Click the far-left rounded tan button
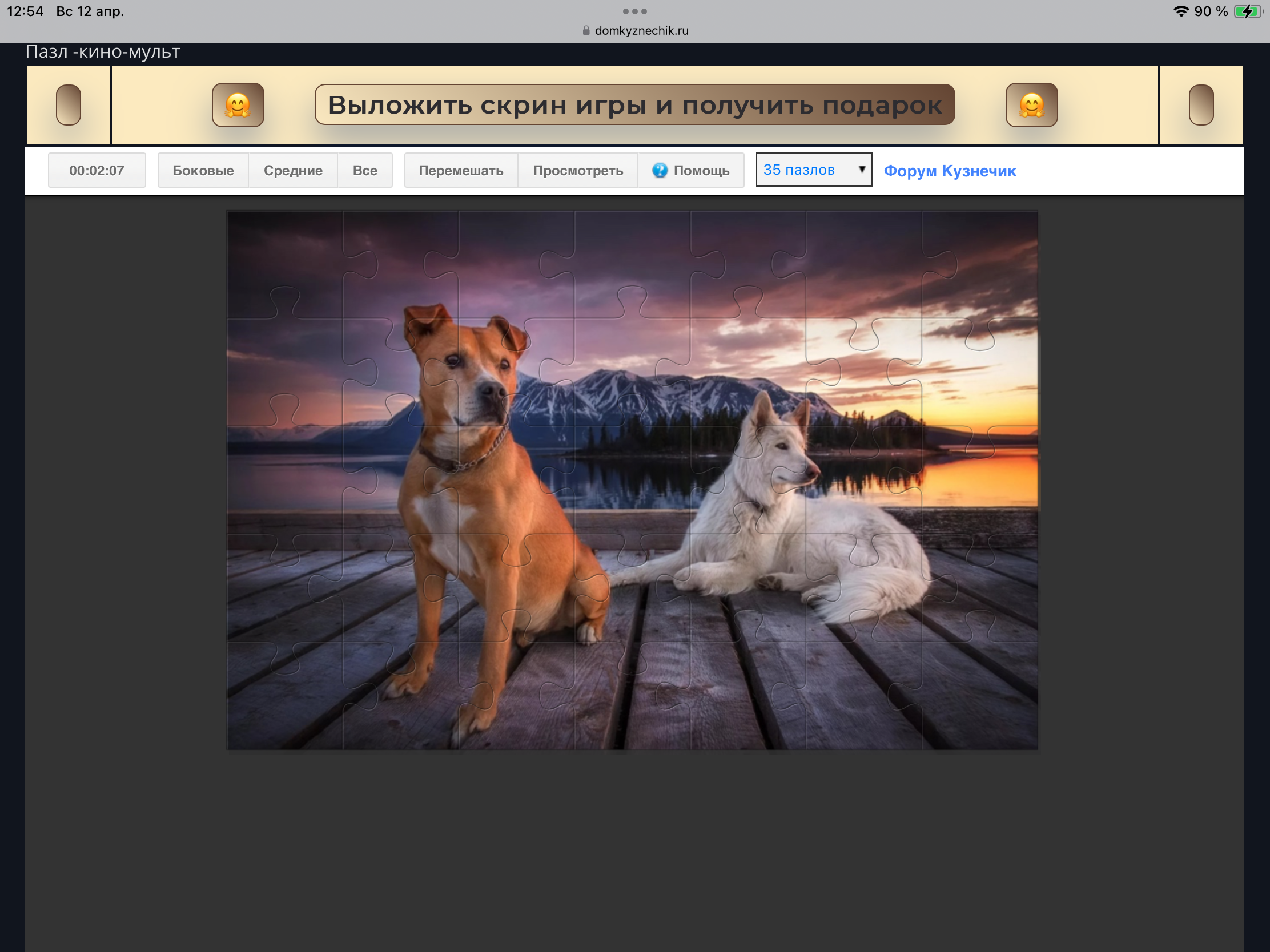 pos(69,105)
